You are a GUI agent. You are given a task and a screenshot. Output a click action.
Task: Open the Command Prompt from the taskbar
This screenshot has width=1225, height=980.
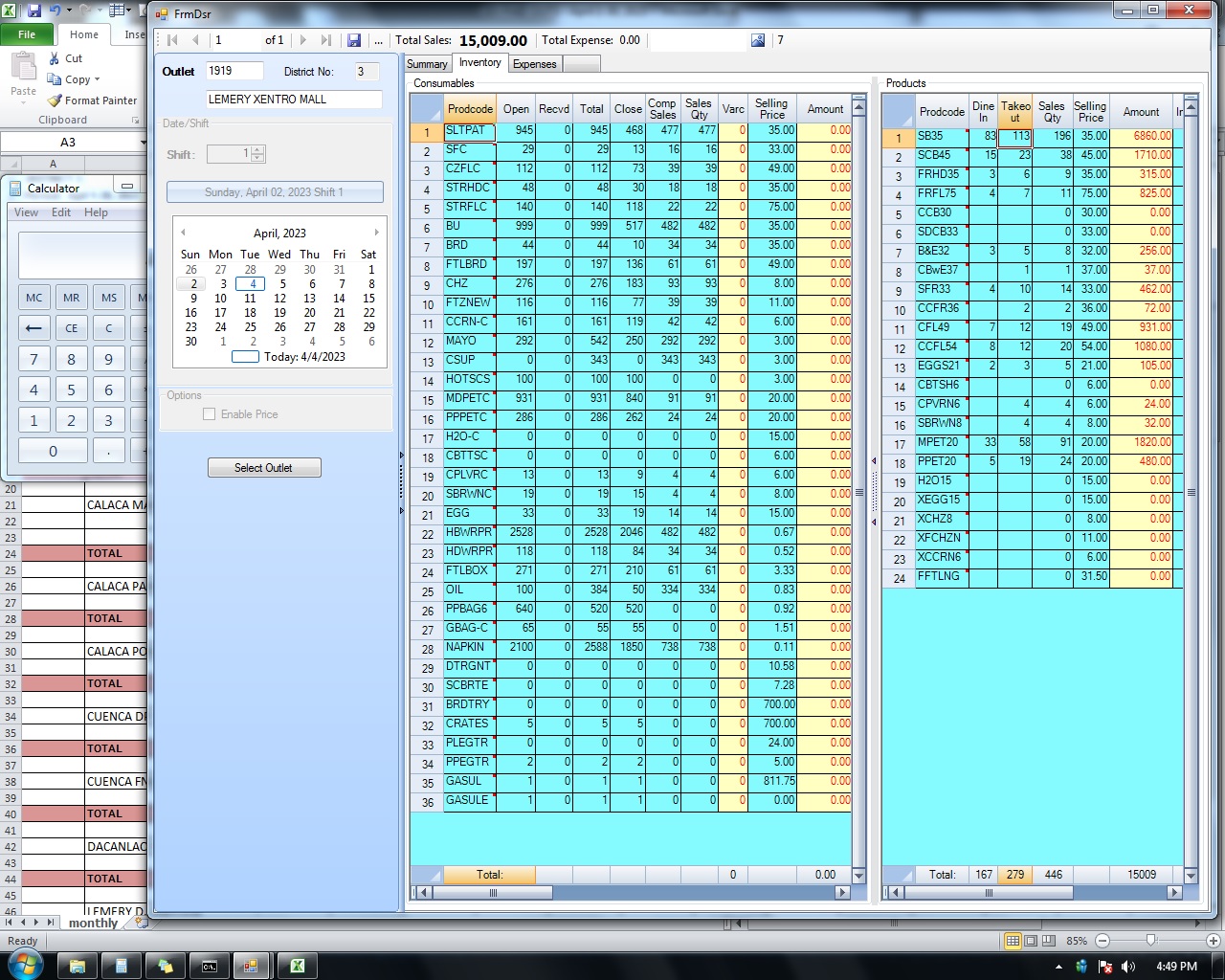[209, 966]
